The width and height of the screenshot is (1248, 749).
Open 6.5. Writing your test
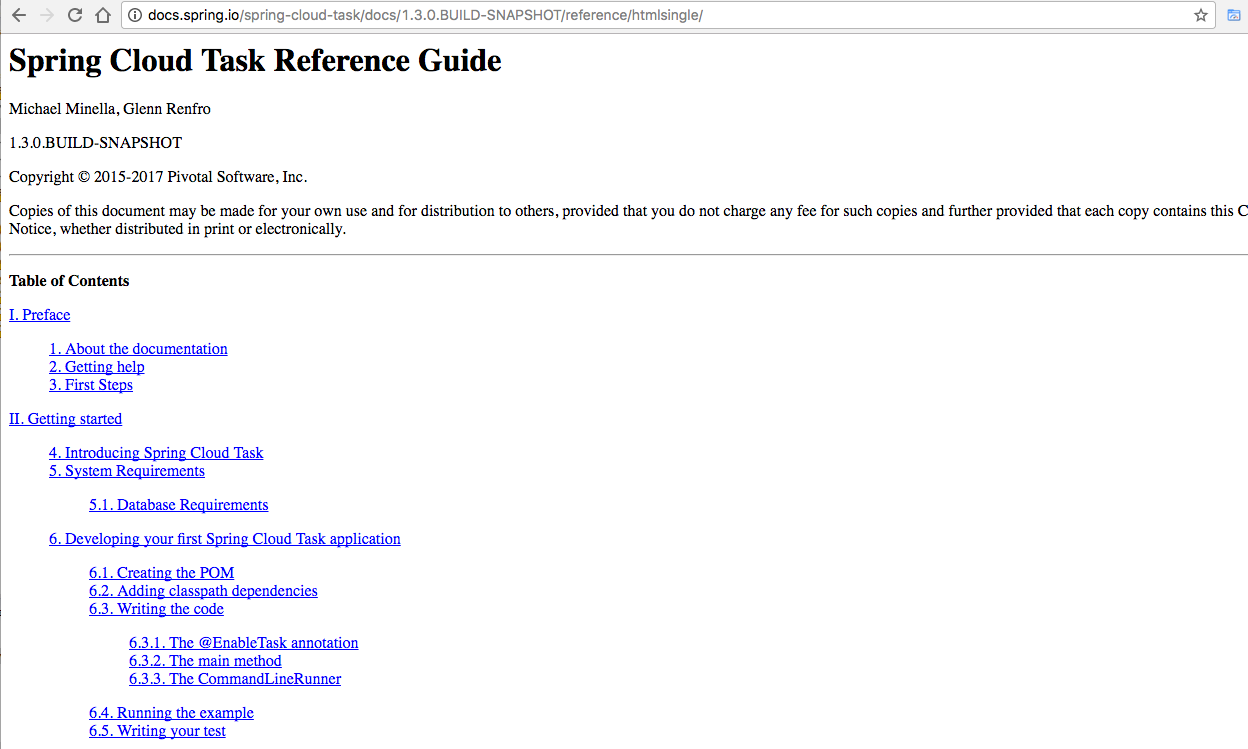tap(157, 731)
